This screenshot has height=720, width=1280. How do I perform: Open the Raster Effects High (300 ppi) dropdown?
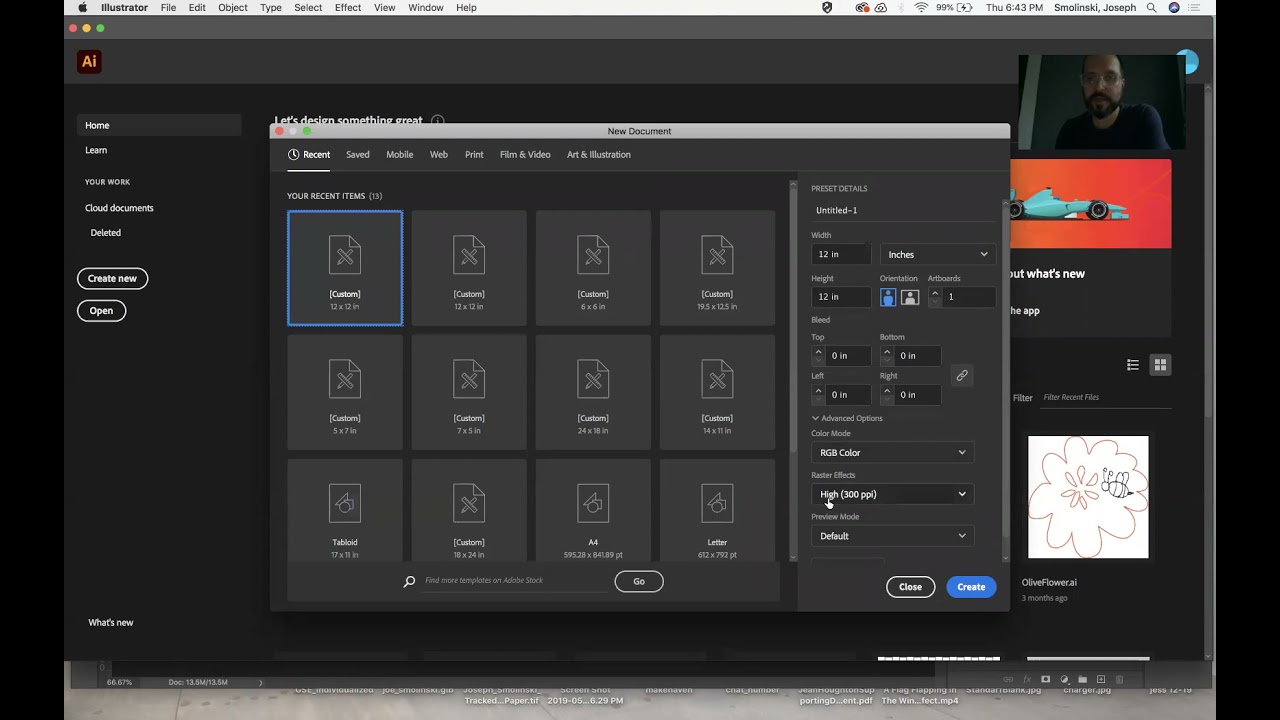(893, 494)
